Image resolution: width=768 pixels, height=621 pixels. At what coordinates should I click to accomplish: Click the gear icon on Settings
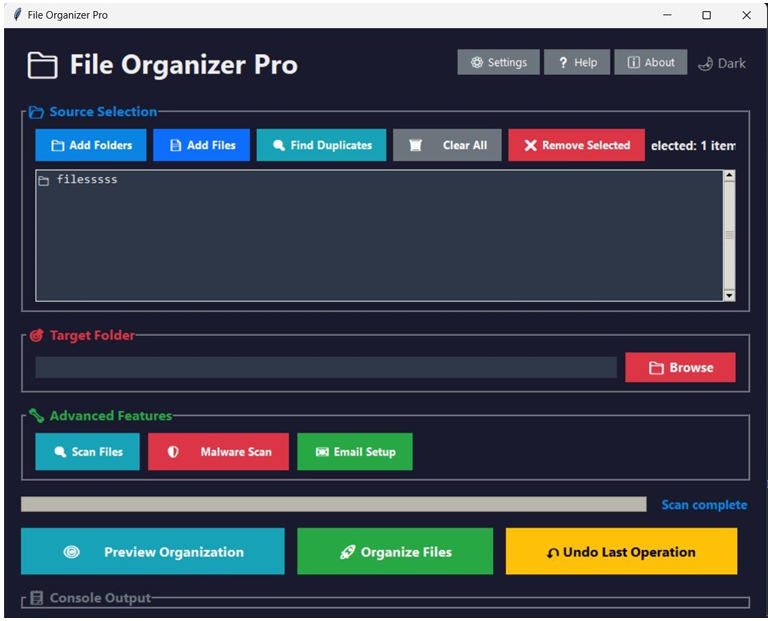[477, 62]
